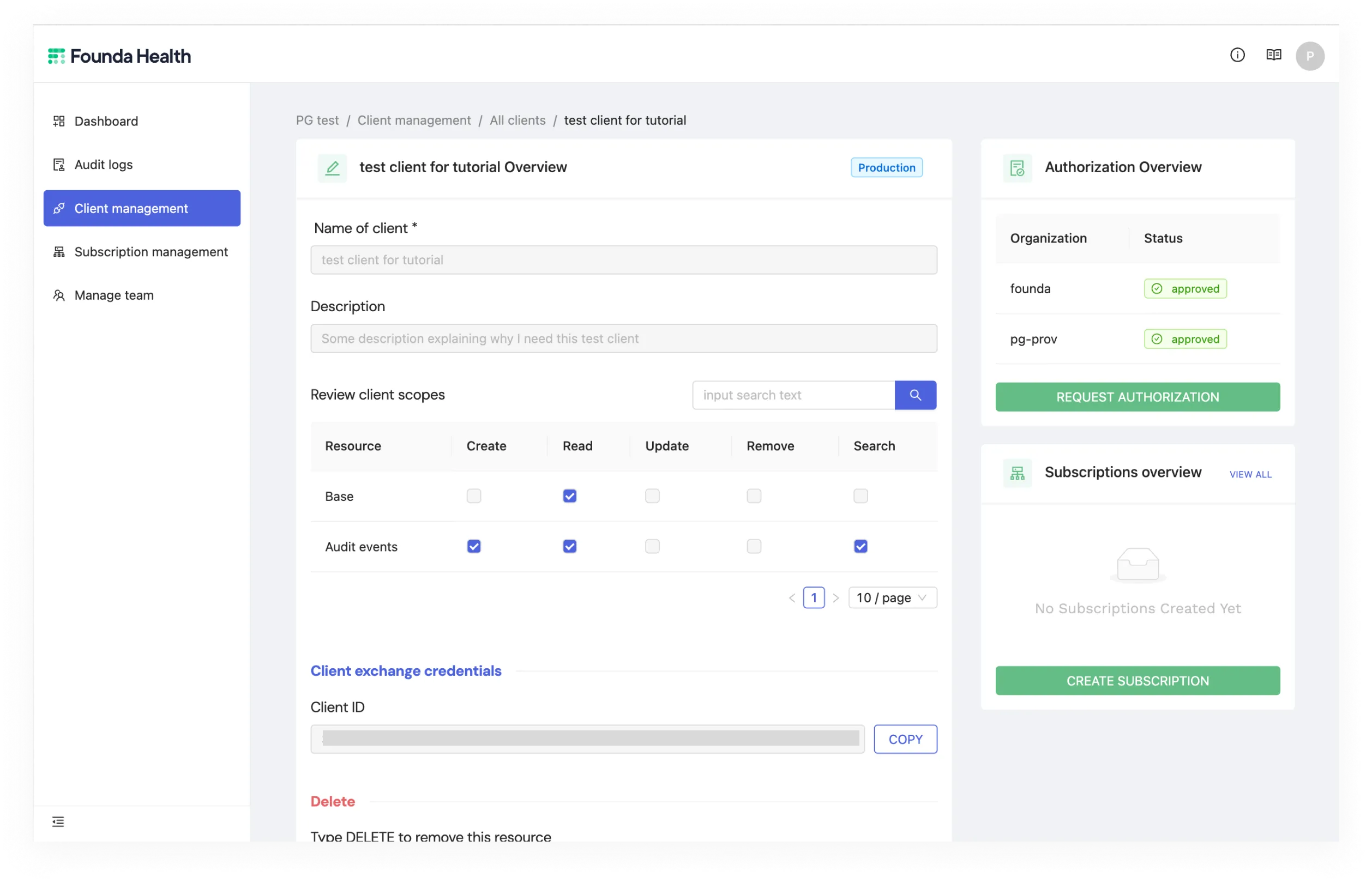Uncheck Base Read checkbox
The width and height of the screenshot is (1372, 883).
[x=569, y=496]
